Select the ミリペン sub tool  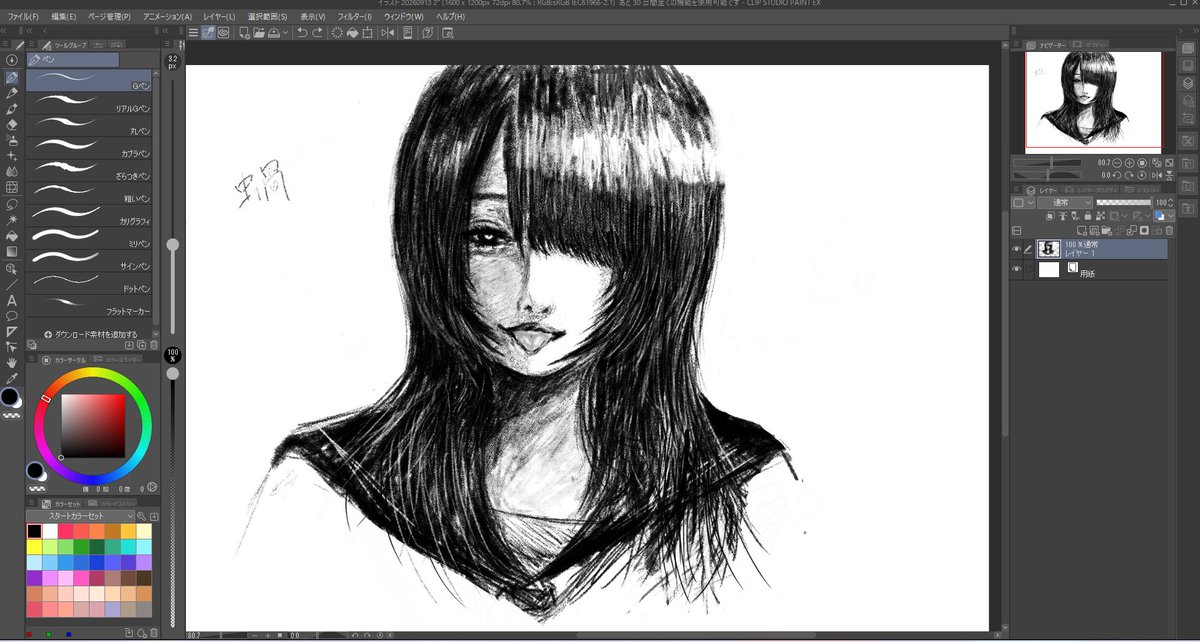90,238
